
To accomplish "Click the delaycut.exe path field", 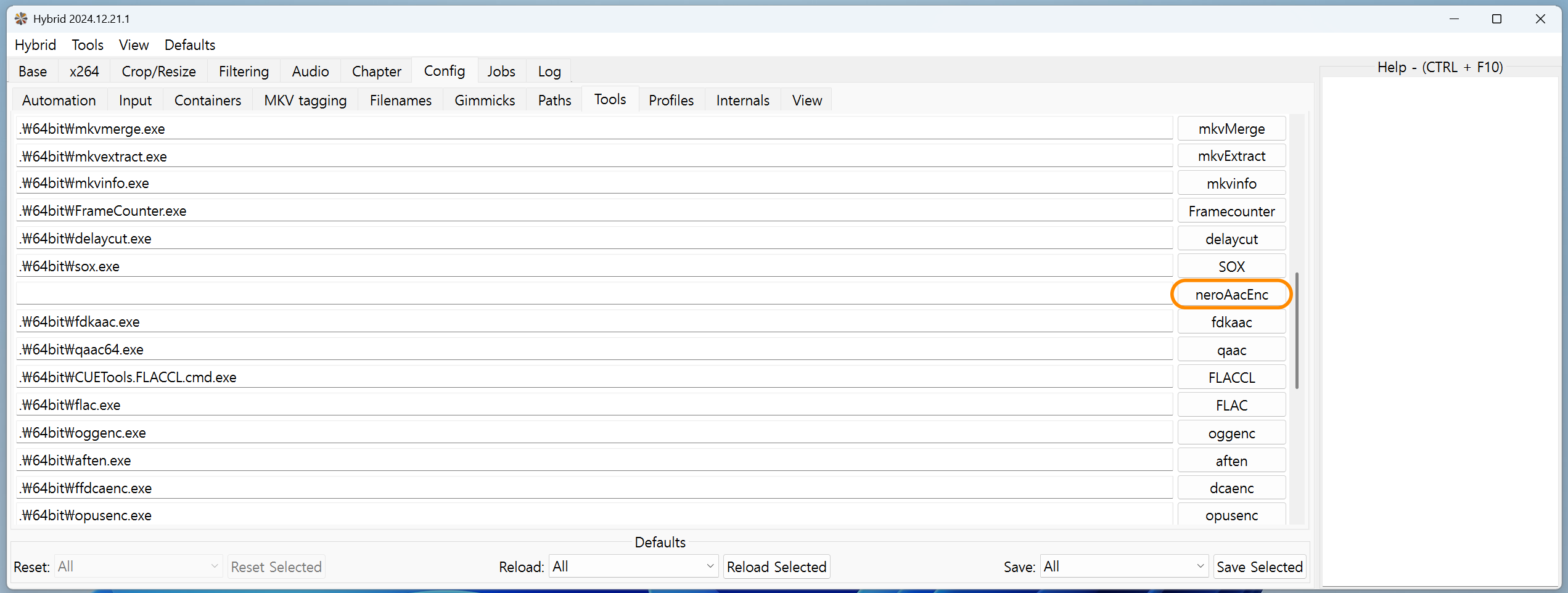I will click(x=594, y=239).
